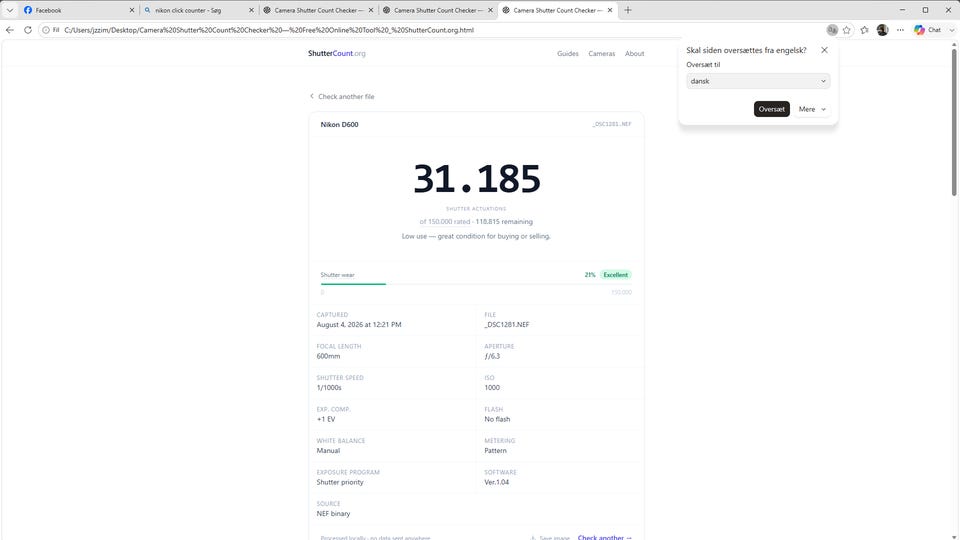Image resolution: width=960 pixels, height=540 pixels.
Task: Open the browser settings and more menu
Action: pos(900,30)
